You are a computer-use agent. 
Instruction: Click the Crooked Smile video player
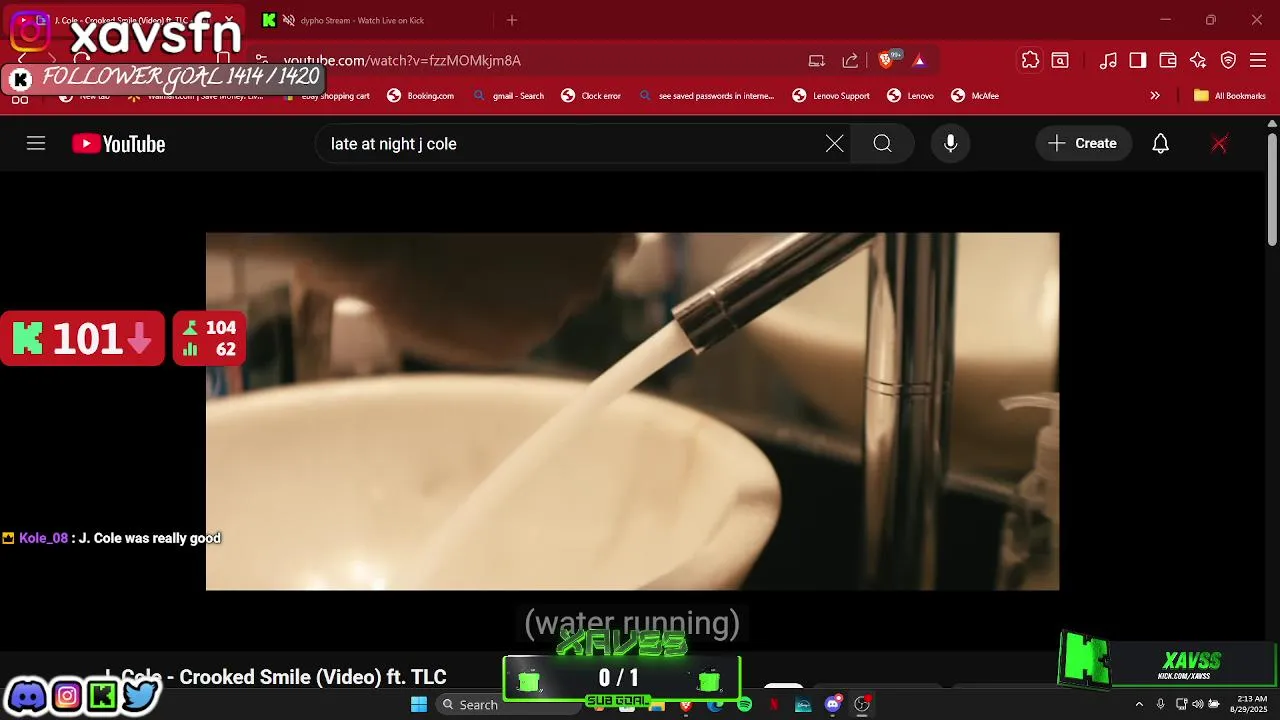pos(632,411)
